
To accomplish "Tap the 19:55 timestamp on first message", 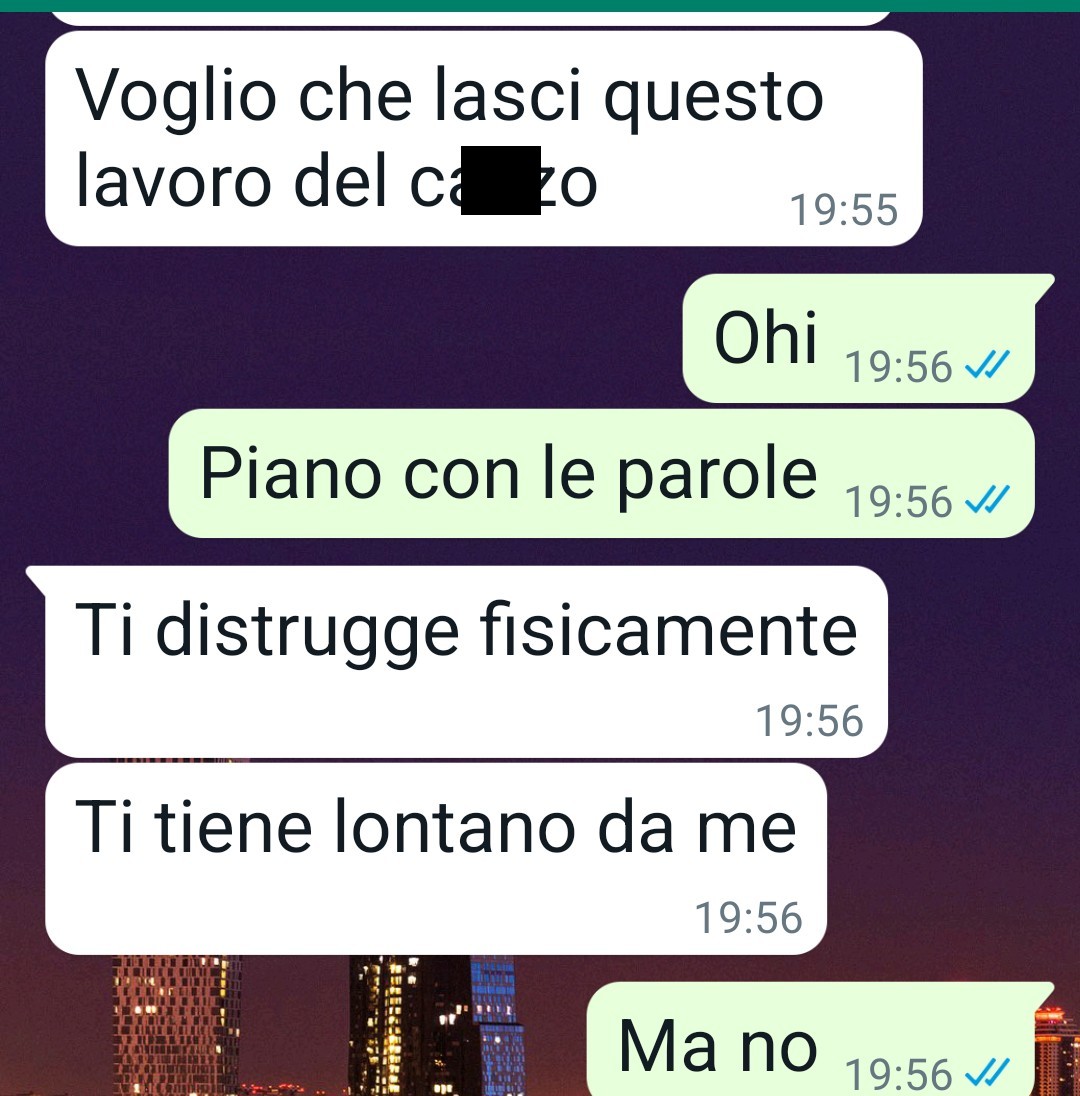I will coord(844,210).
